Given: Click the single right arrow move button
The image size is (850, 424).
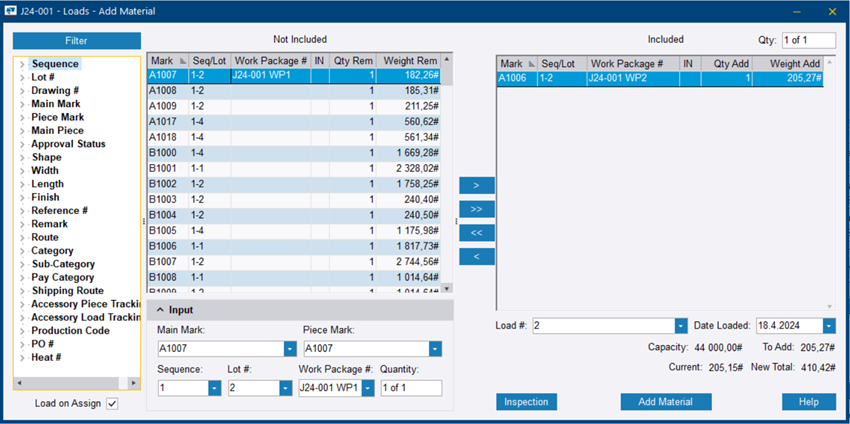Looking at the screenshot, I should [475, 185].
